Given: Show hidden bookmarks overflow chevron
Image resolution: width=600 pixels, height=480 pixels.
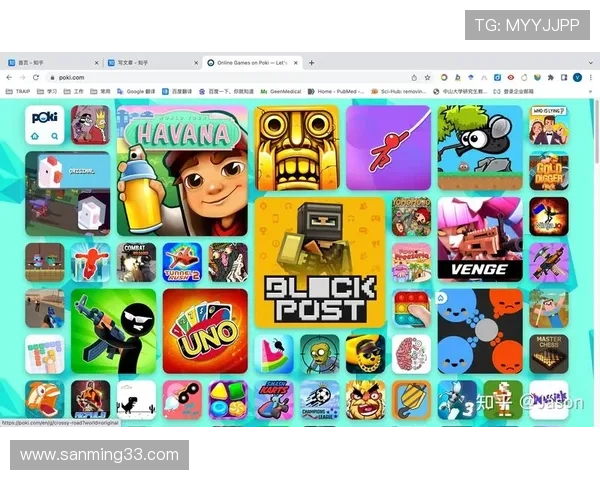Looking at the screenshot, I should click(x=590, y=91).
